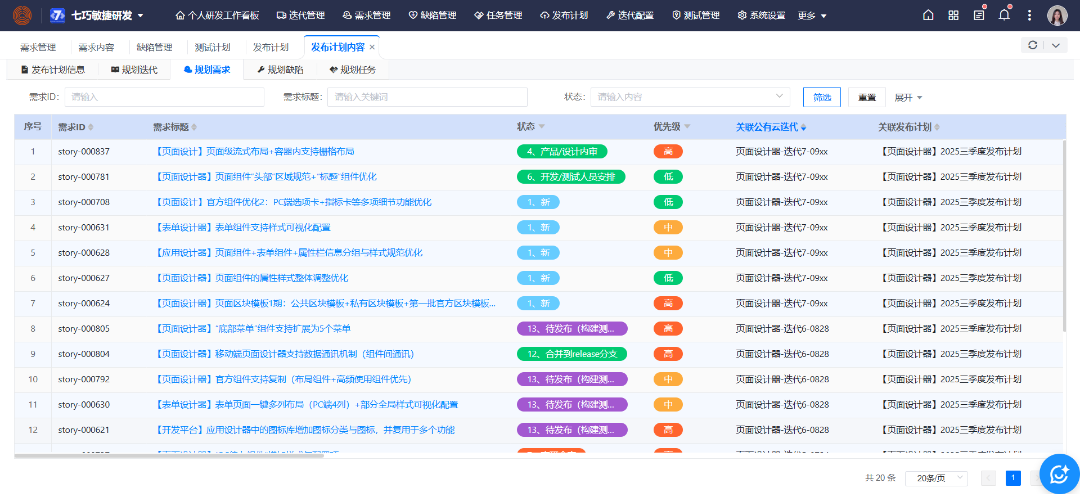
Task: Expand the 展开 filter options
Action: pos(908,97)
